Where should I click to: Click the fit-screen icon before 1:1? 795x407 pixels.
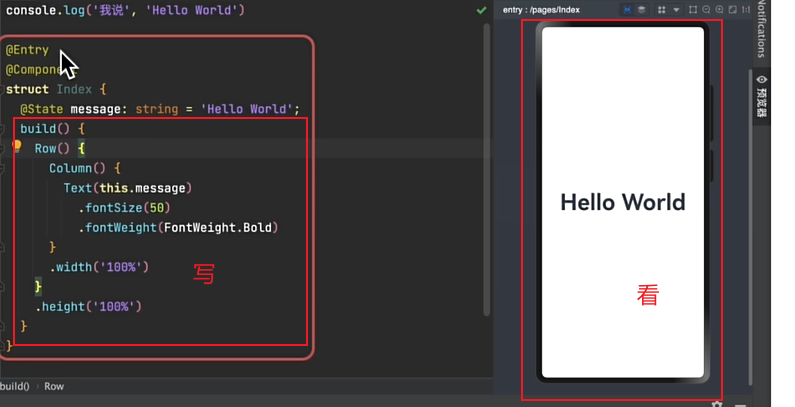pos(733,10)
